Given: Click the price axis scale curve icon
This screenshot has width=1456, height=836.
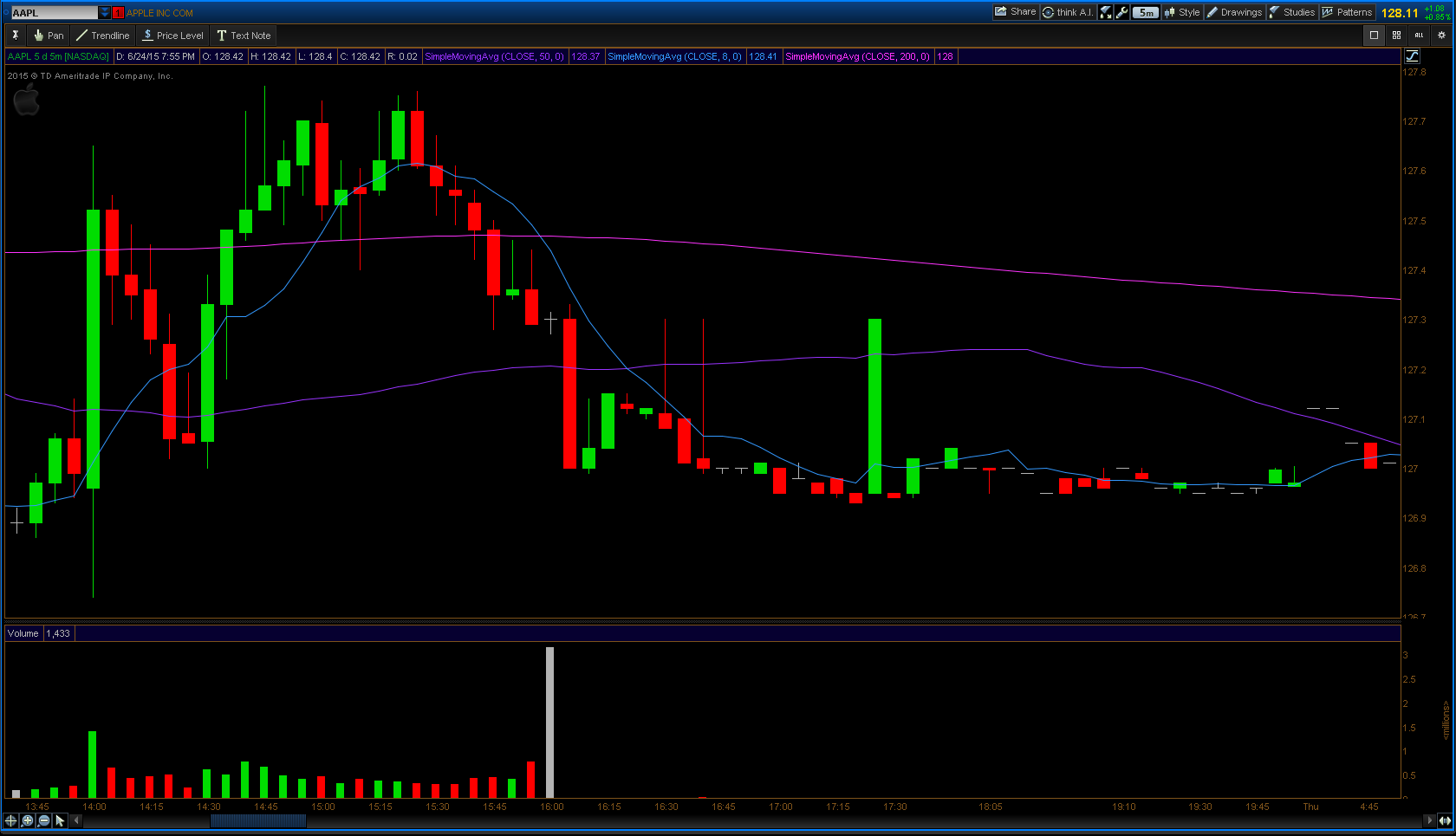Looking at the screenshot, I should [1412, 56].
